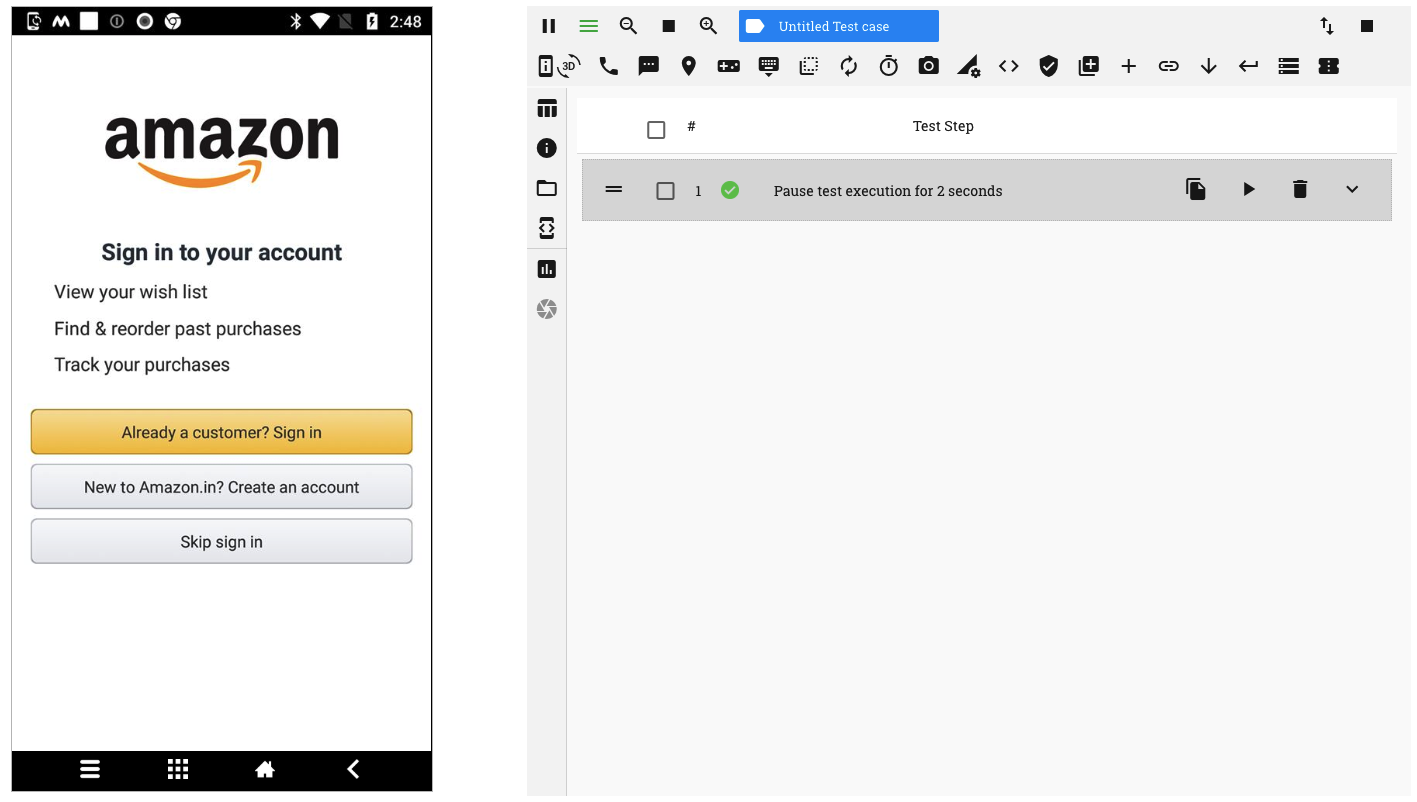
Task: Zoom in the device view
Action: pyautogui.click(x=708, y=26)
